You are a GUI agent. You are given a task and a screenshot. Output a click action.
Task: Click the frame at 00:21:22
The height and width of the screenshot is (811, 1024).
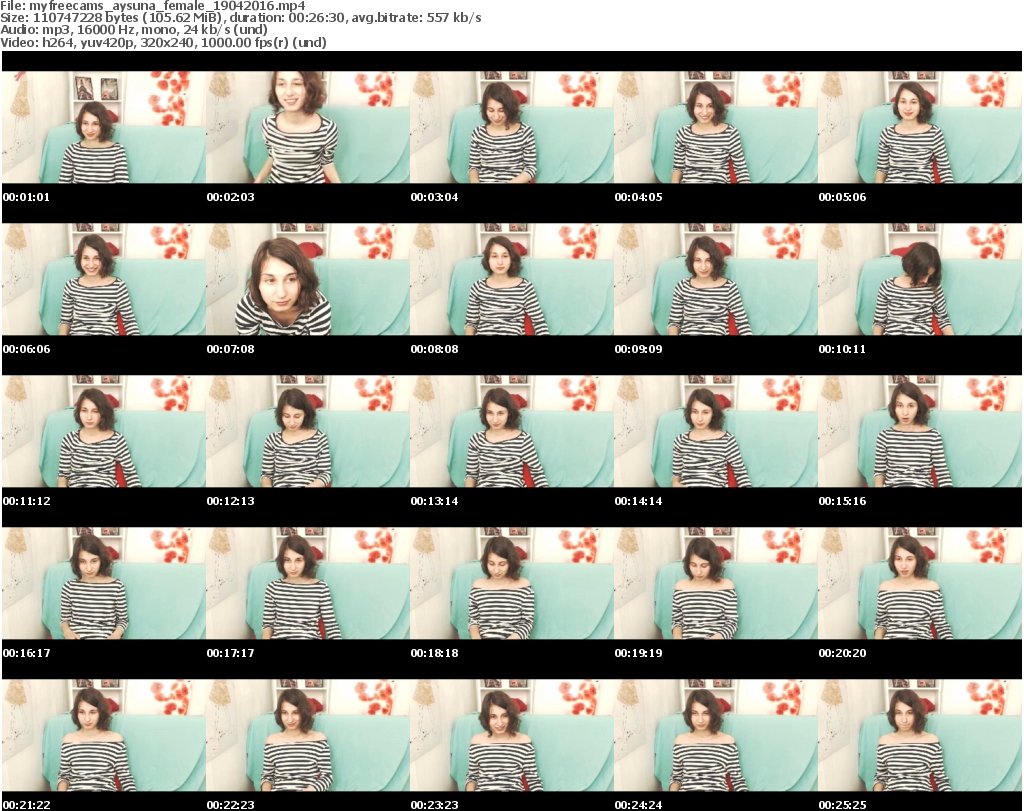point(104,736)
